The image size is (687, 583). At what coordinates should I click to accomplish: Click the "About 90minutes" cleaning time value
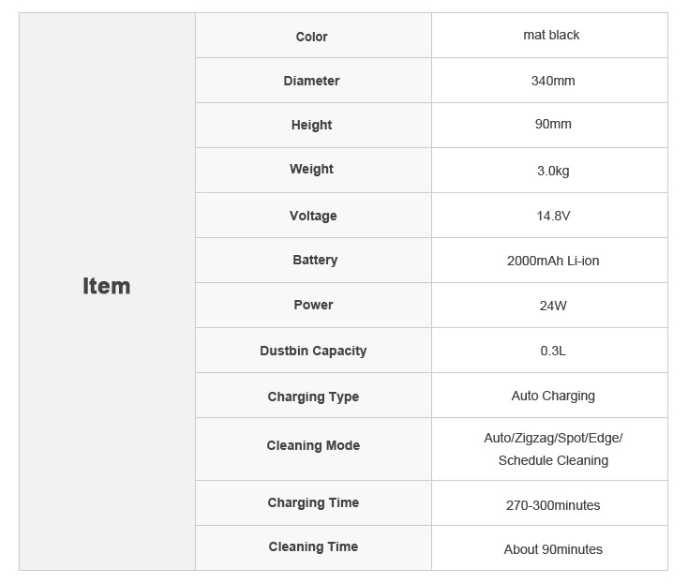(553, 549)
